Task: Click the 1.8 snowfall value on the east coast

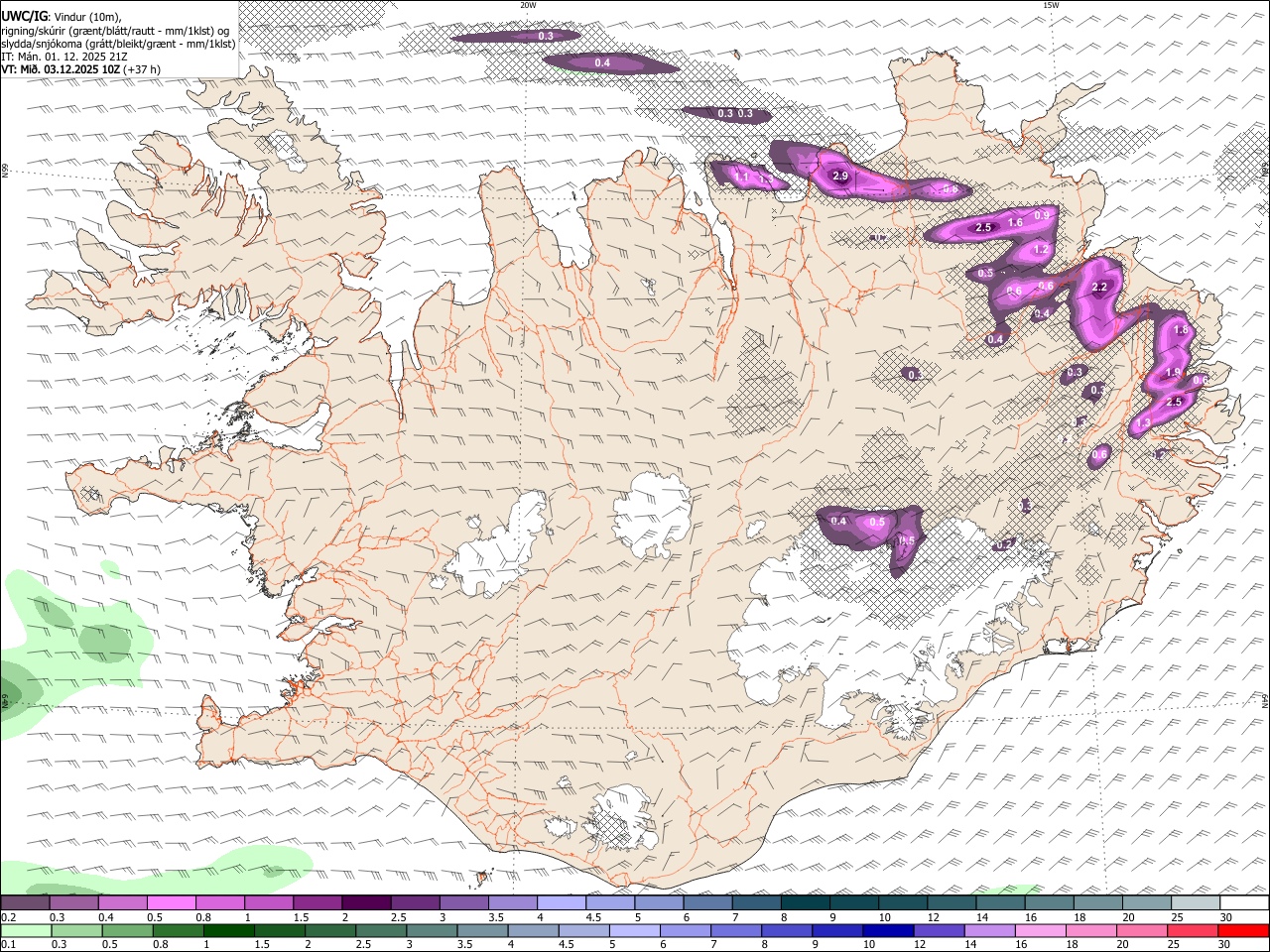Action: [1181, 330]
